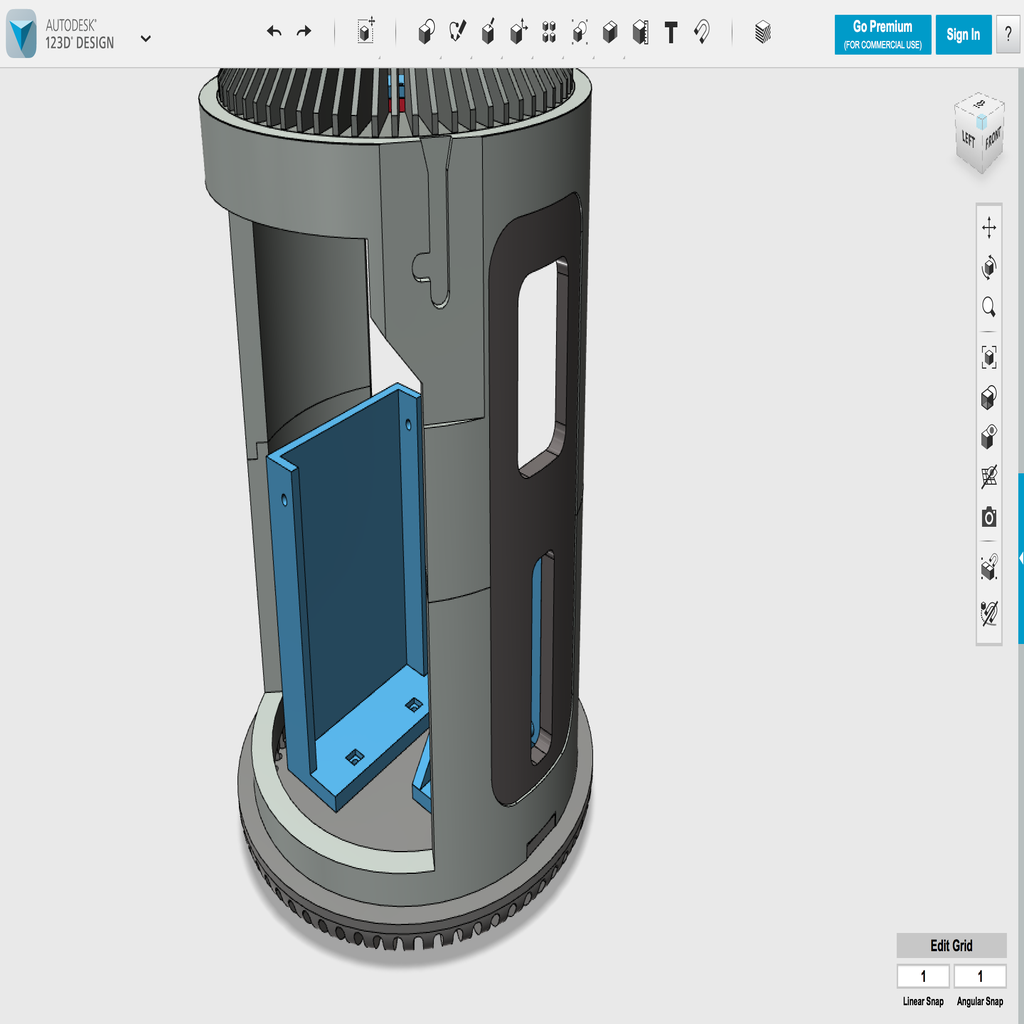Click the FRONT face of view cube
Viewport: 1024px width, 1024px height.
(993, 140)
